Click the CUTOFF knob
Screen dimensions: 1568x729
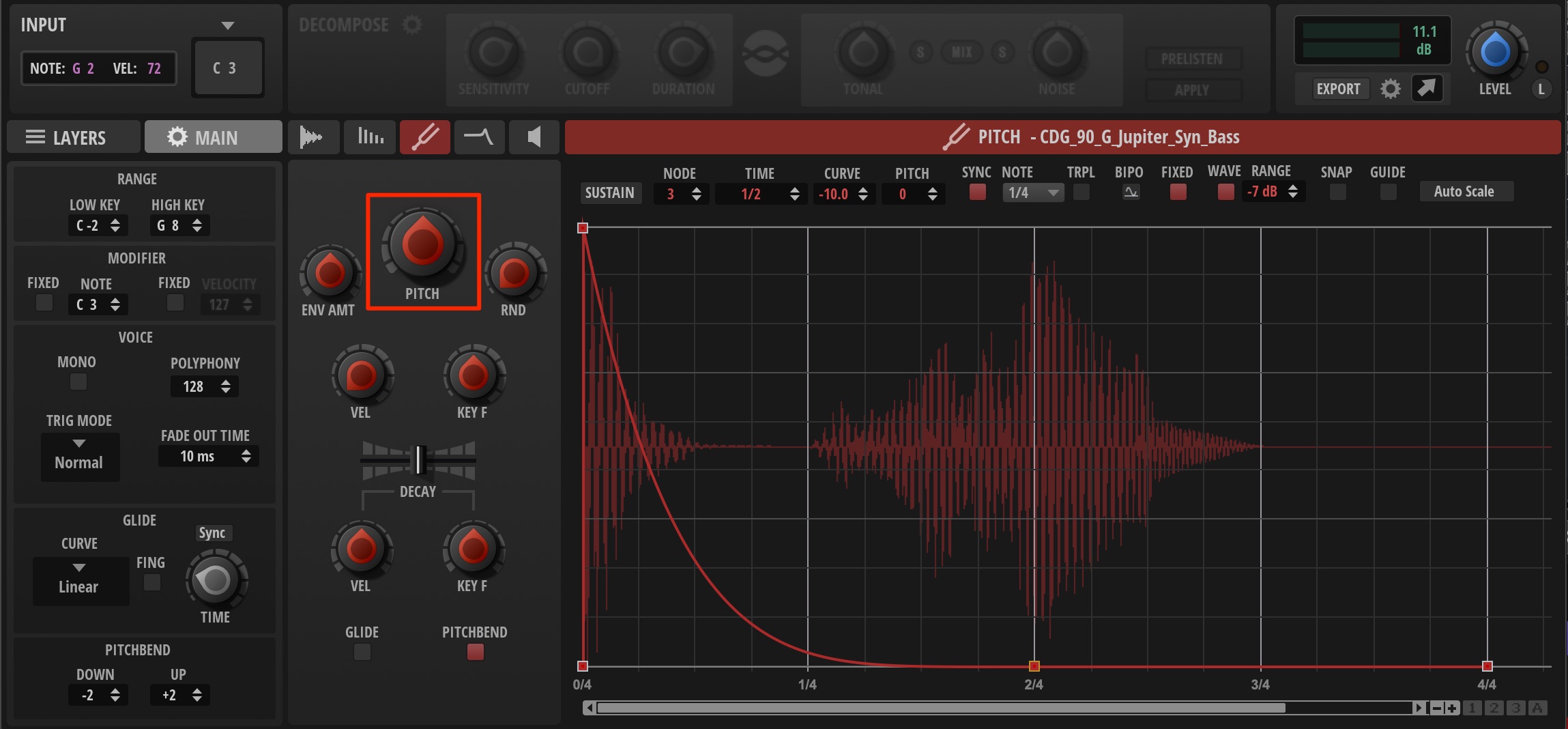coord(587,52)
